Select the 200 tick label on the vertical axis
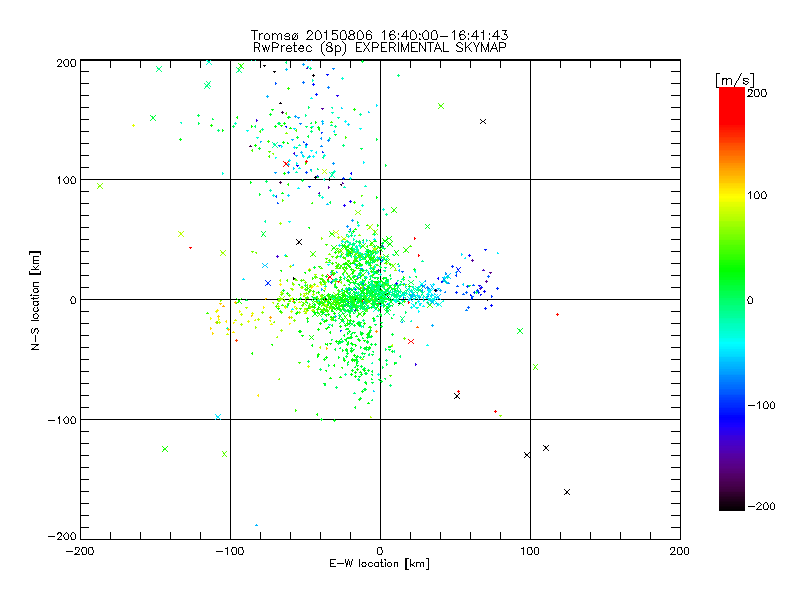The height and width of the screenshot is (600, 800). (x=66, y=62)
